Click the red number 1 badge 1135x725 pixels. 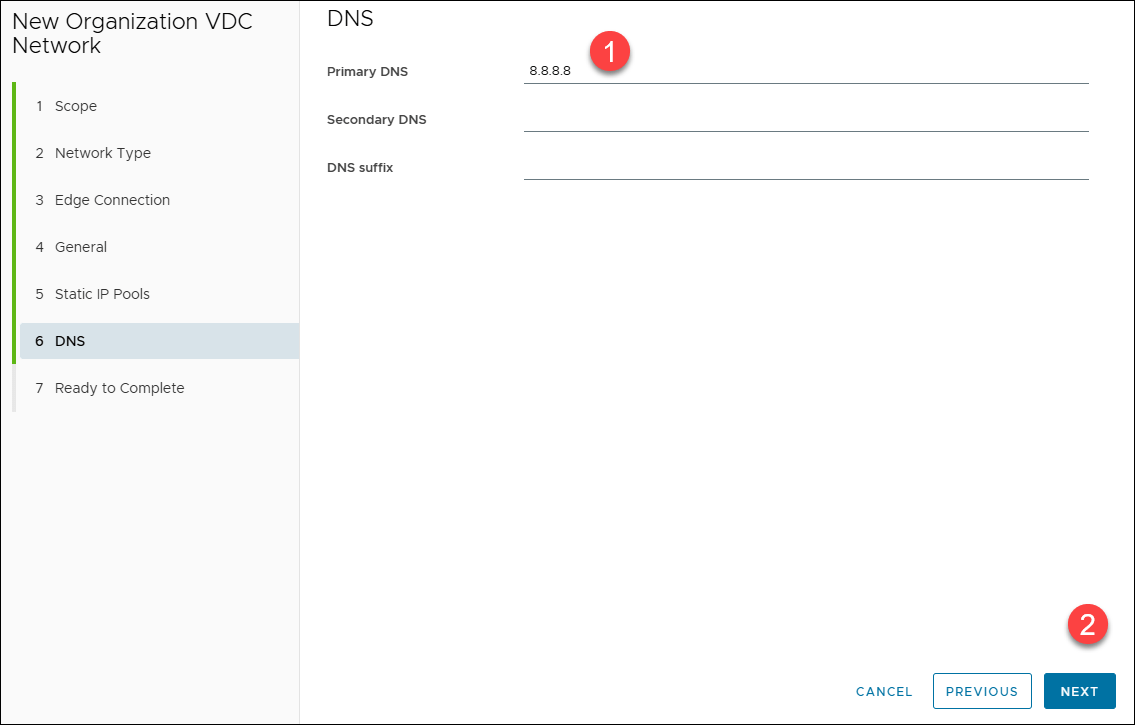[x=610, y=51]
